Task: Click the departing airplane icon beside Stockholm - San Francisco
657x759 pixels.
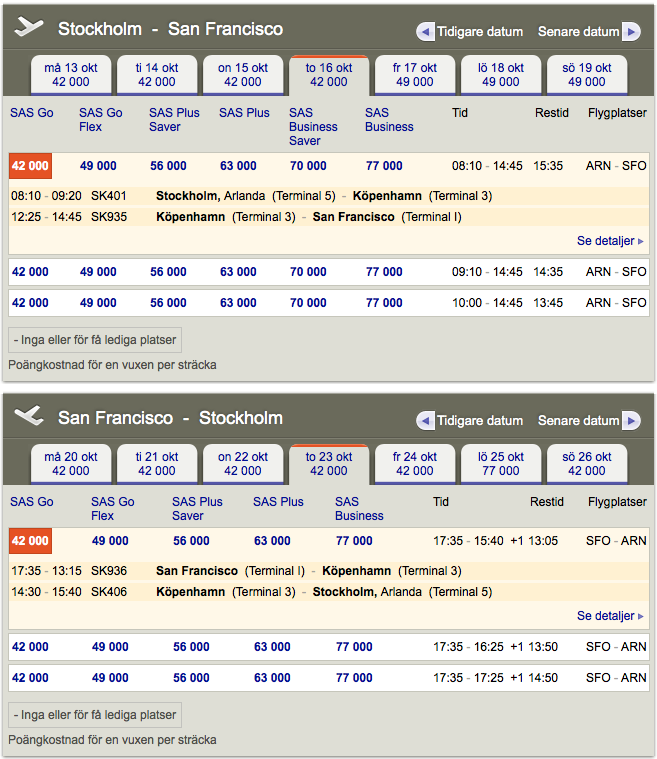Action: tap(30, 28)
